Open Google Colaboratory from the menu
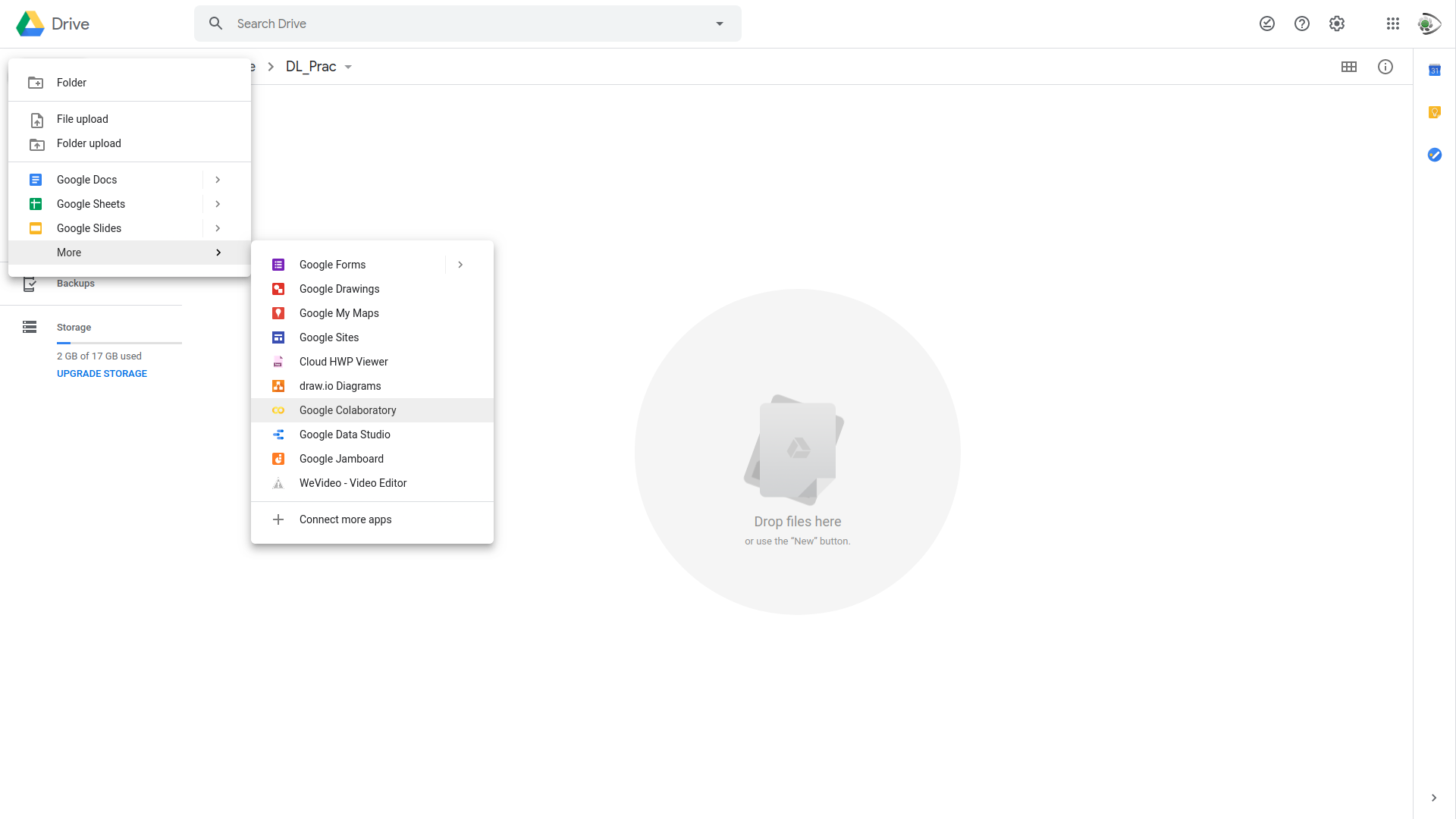This screenshot has width=1456, height=819. point(347,410)
